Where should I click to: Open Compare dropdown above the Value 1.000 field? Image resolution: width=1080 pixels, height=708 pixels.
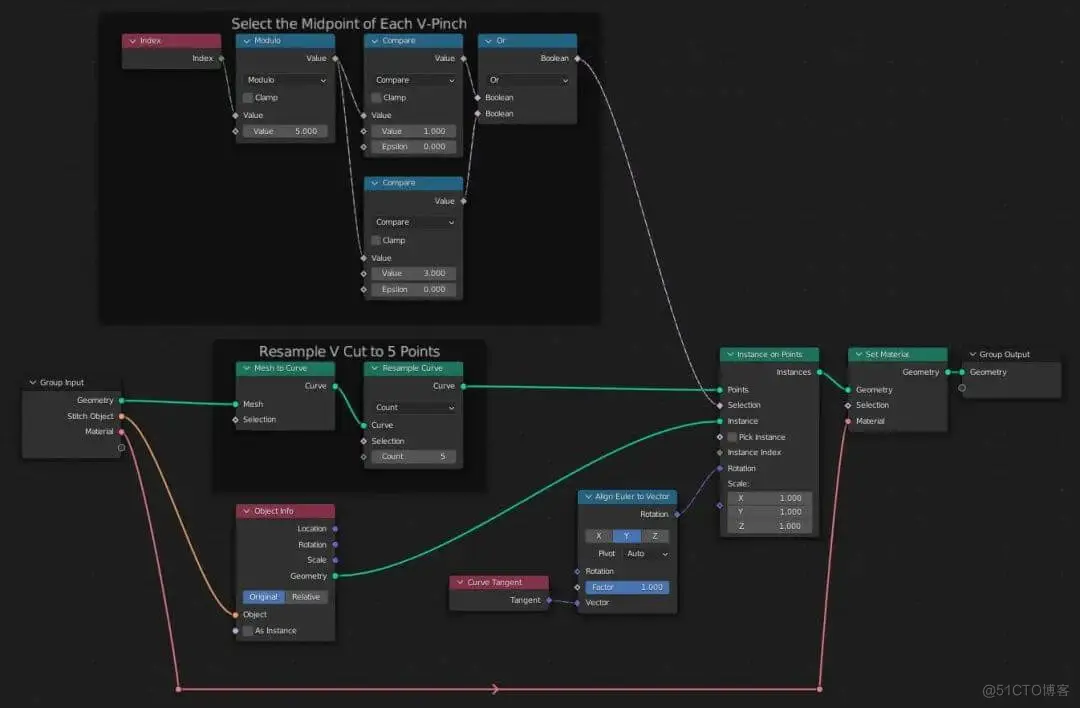tap(413, 80)
